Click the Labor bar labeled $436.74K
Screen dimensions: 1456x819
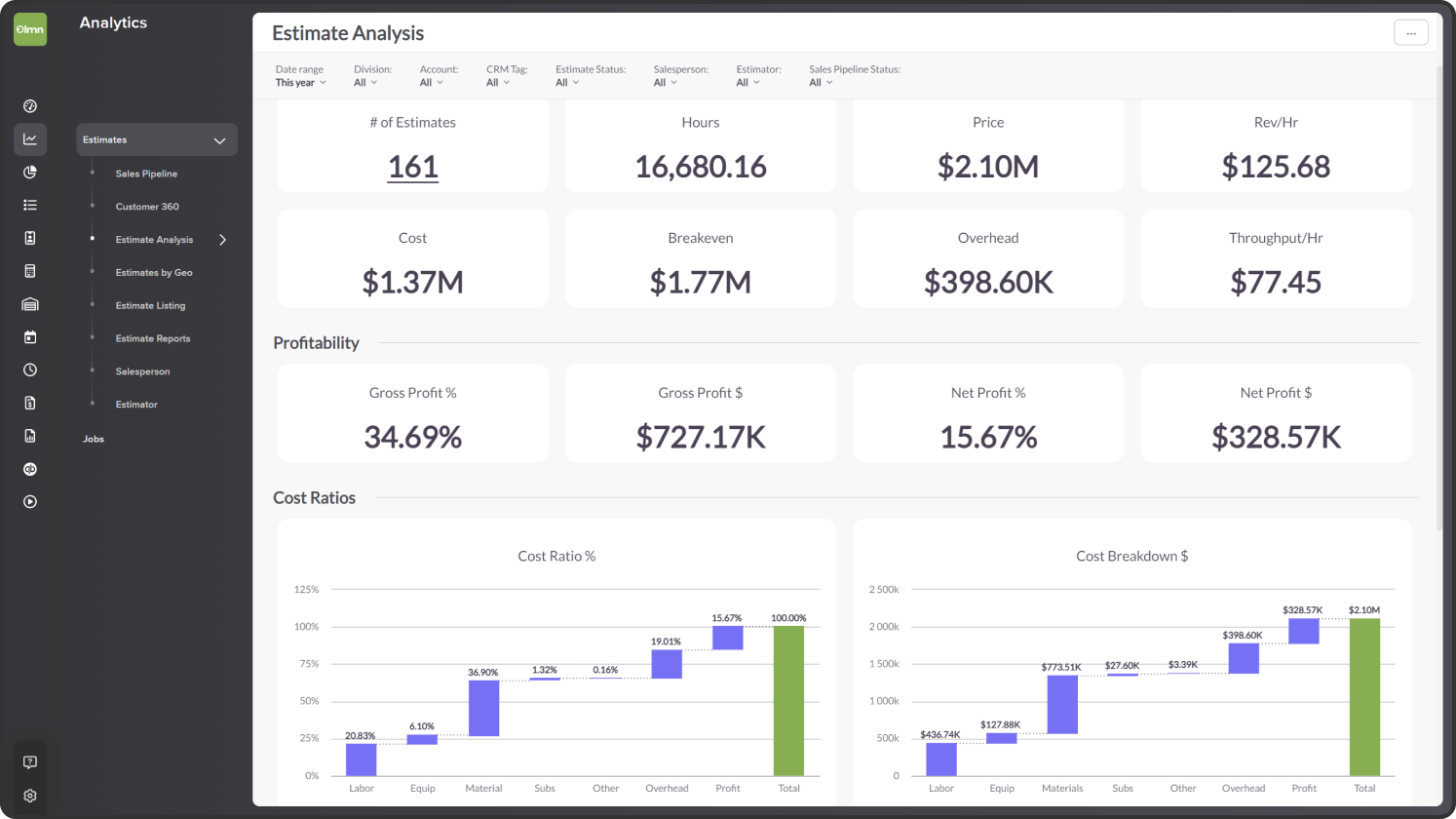941,760
